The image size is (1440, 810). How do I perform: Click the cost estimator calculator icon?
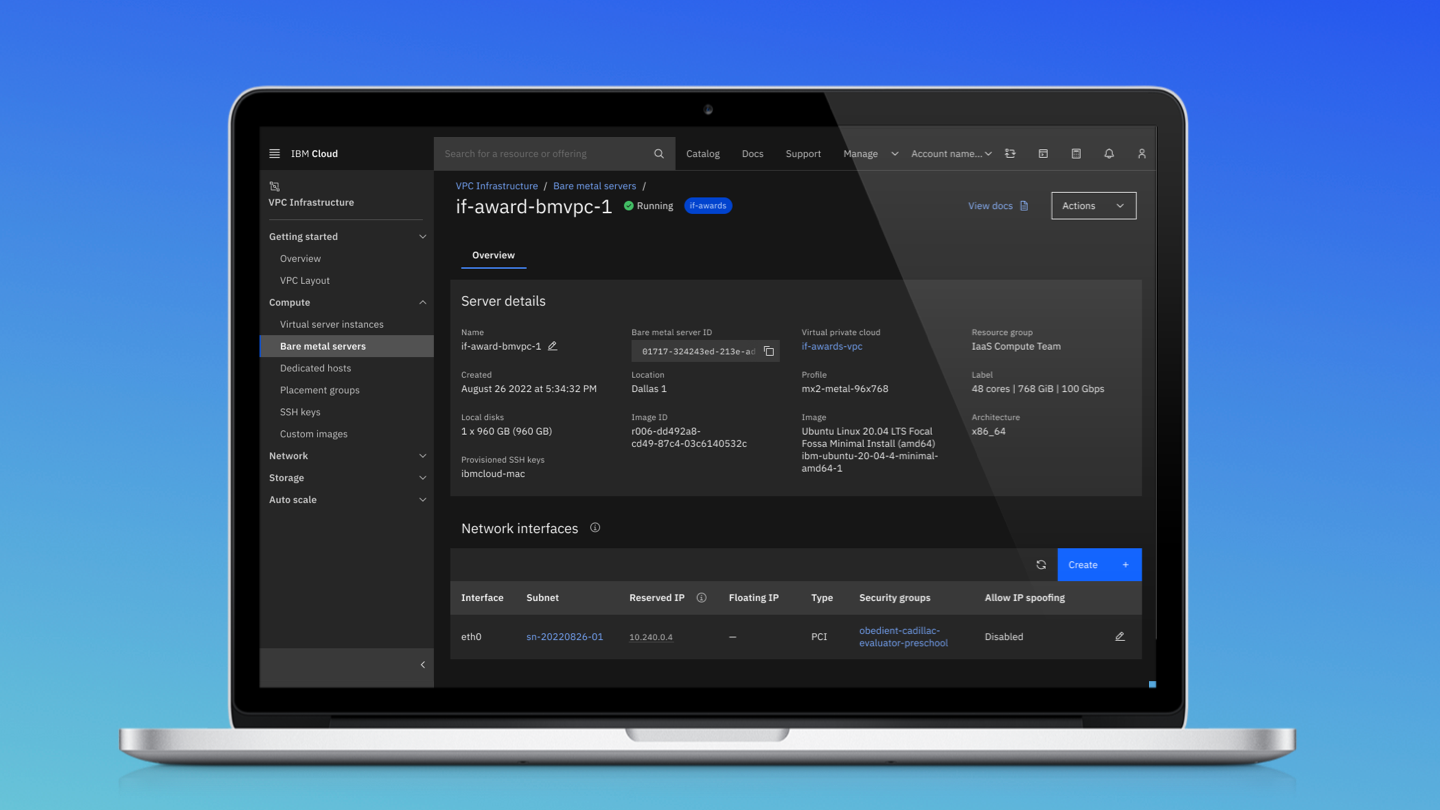[x=1075, y=153]
